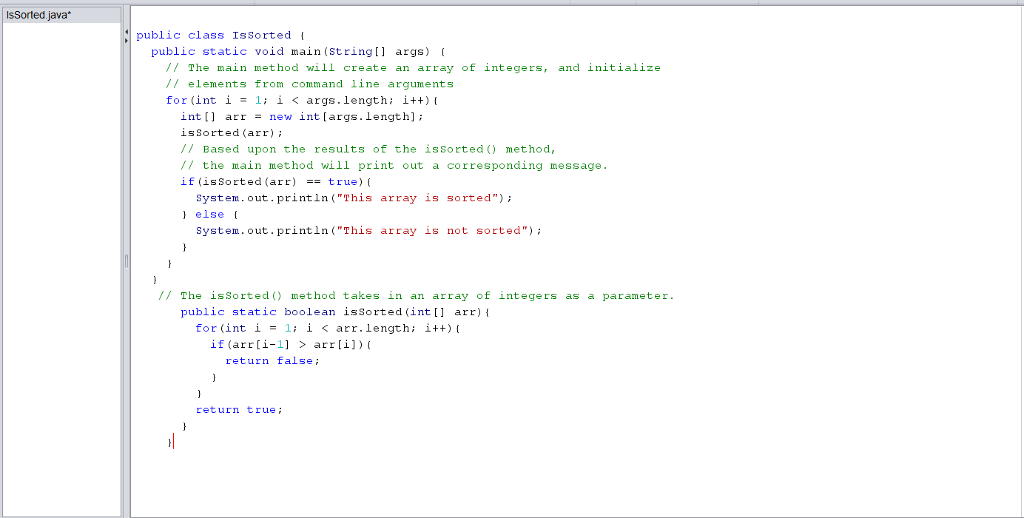The width and height of the screenshot is (1024, 518).
Task: Place the cursor in 'public static void main(String[] args) {'
Action: (298, 52)
